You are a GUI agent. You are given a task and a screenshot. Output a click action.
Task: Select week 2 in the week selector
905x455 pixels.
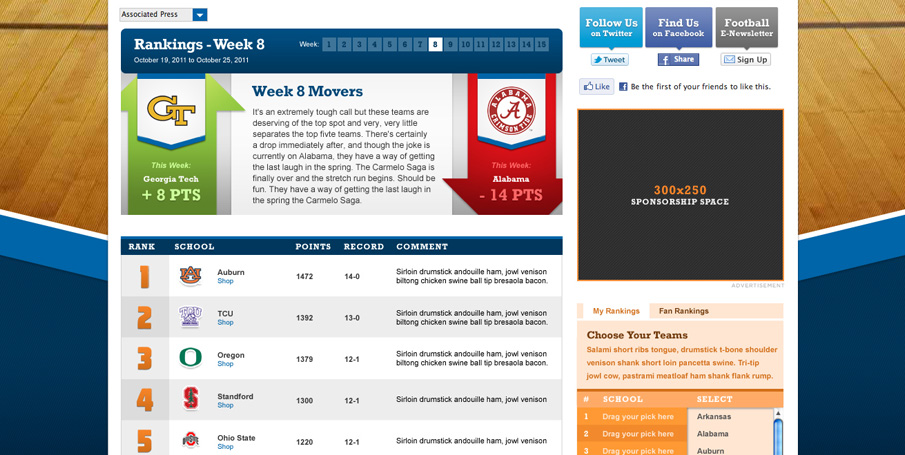[x=344, y=44]
